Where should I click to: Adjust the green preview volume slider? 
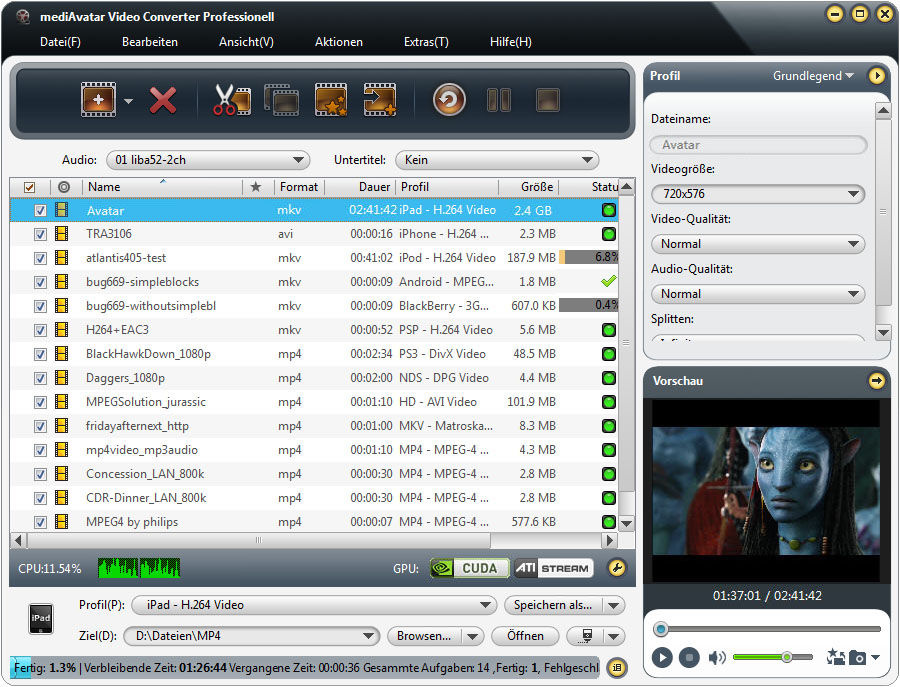pos(773,657)
